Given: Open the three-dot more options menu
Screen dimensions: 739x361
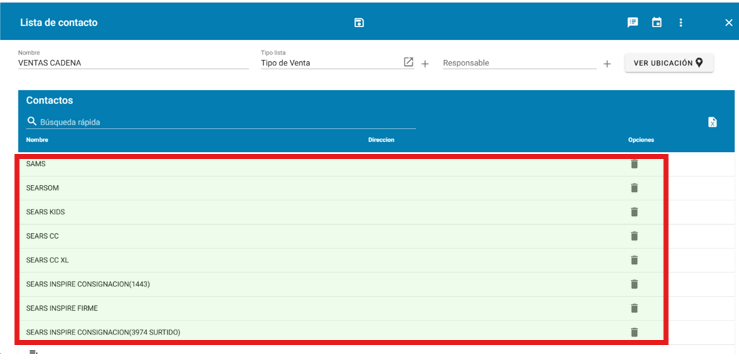Looking at the screenshot, I should pyautogui.click(x=681, y=23).
